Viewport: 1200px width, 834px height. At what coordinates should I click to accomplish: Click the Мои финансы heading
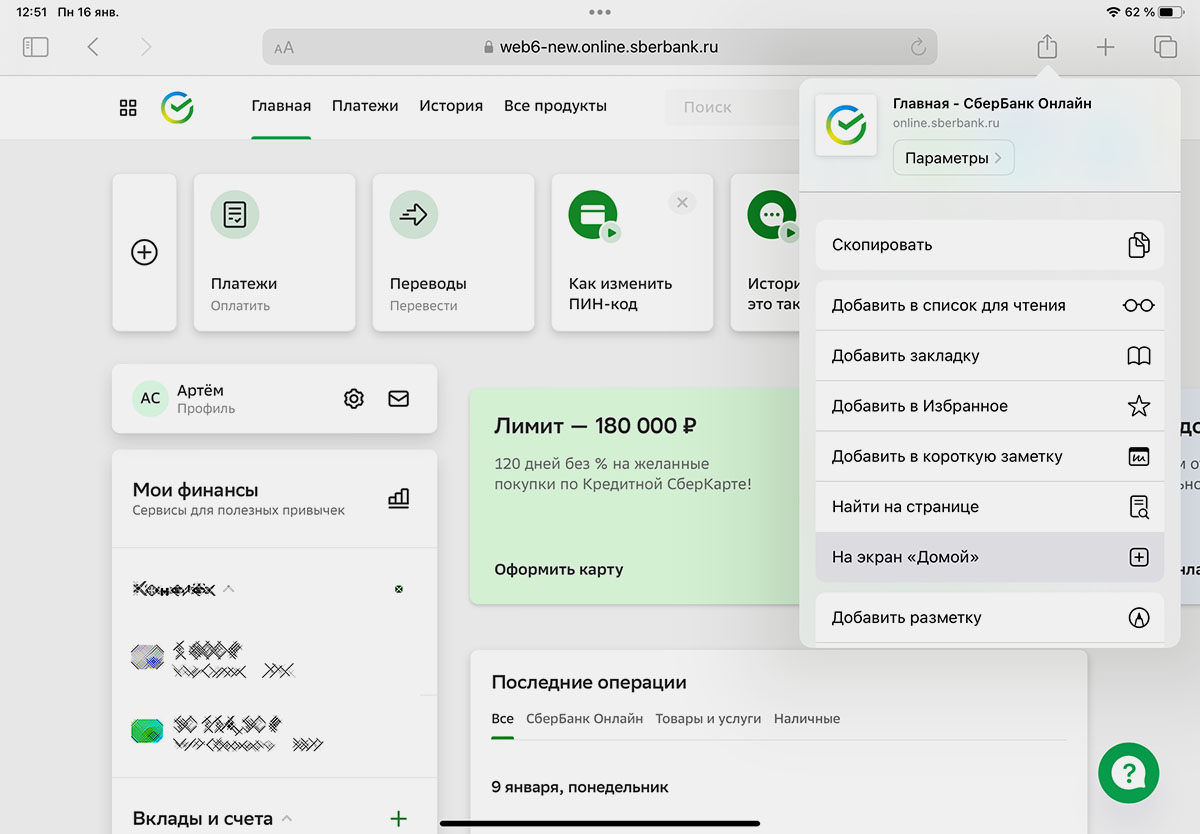coord(196,490)
